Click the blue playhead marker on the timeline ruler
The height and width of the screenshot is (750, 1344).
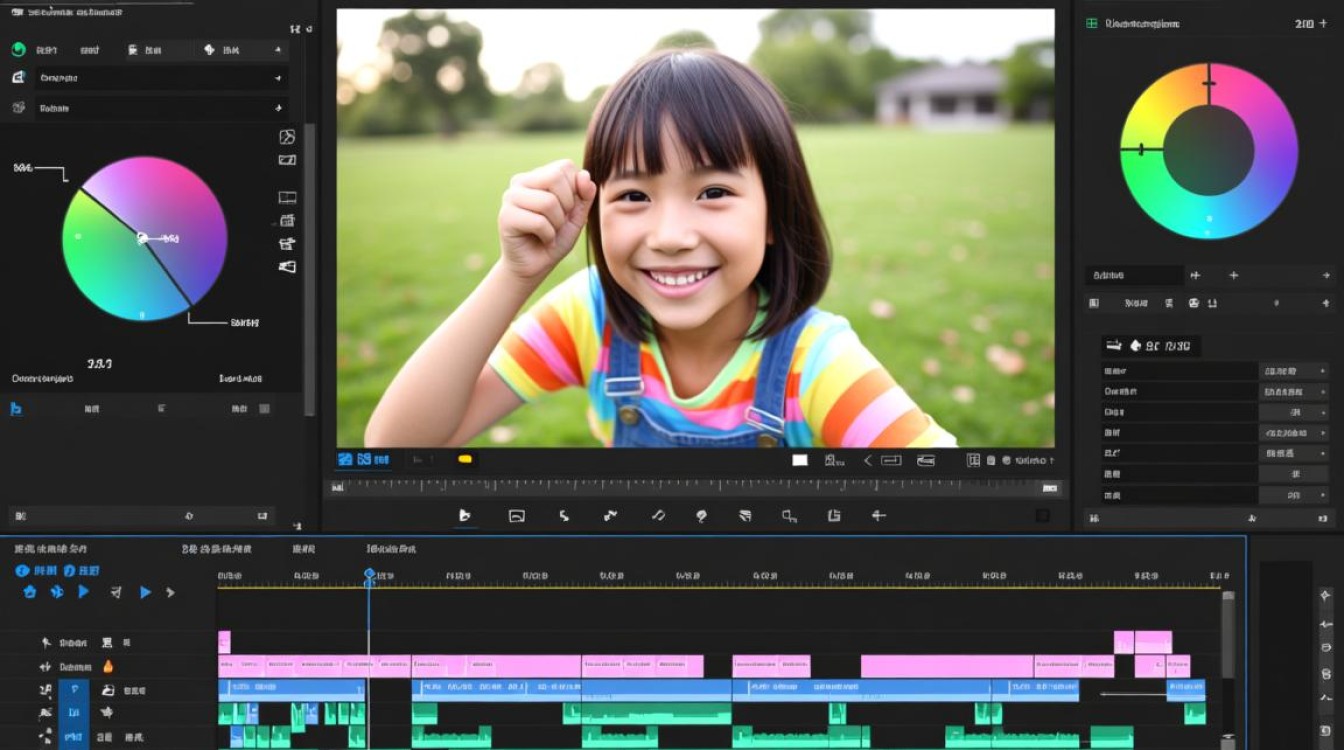click(x=369, y=575)
